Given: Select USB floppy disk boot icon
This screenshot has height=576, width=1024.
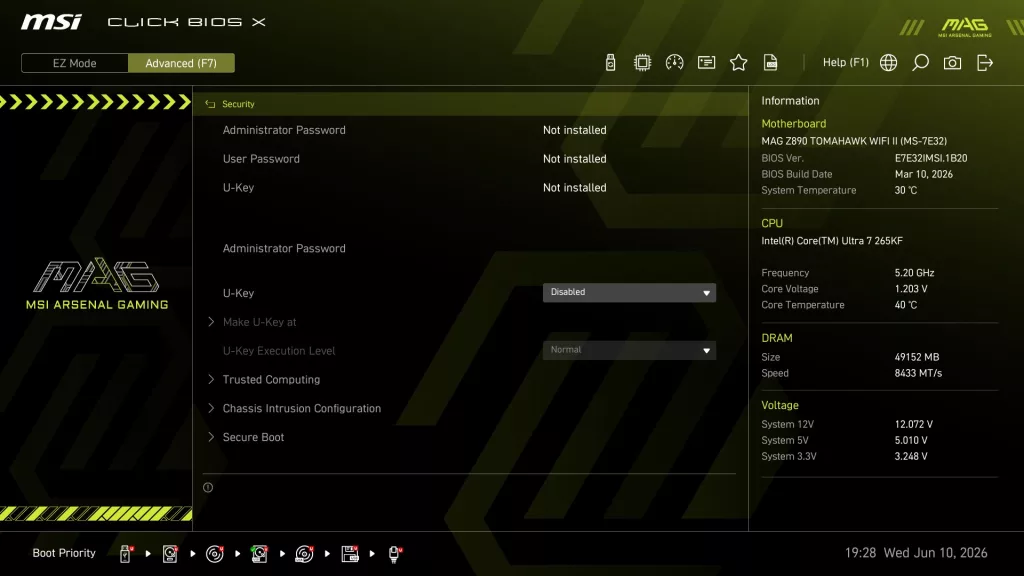Looking at the screenshot, I should tap(350, 554).
